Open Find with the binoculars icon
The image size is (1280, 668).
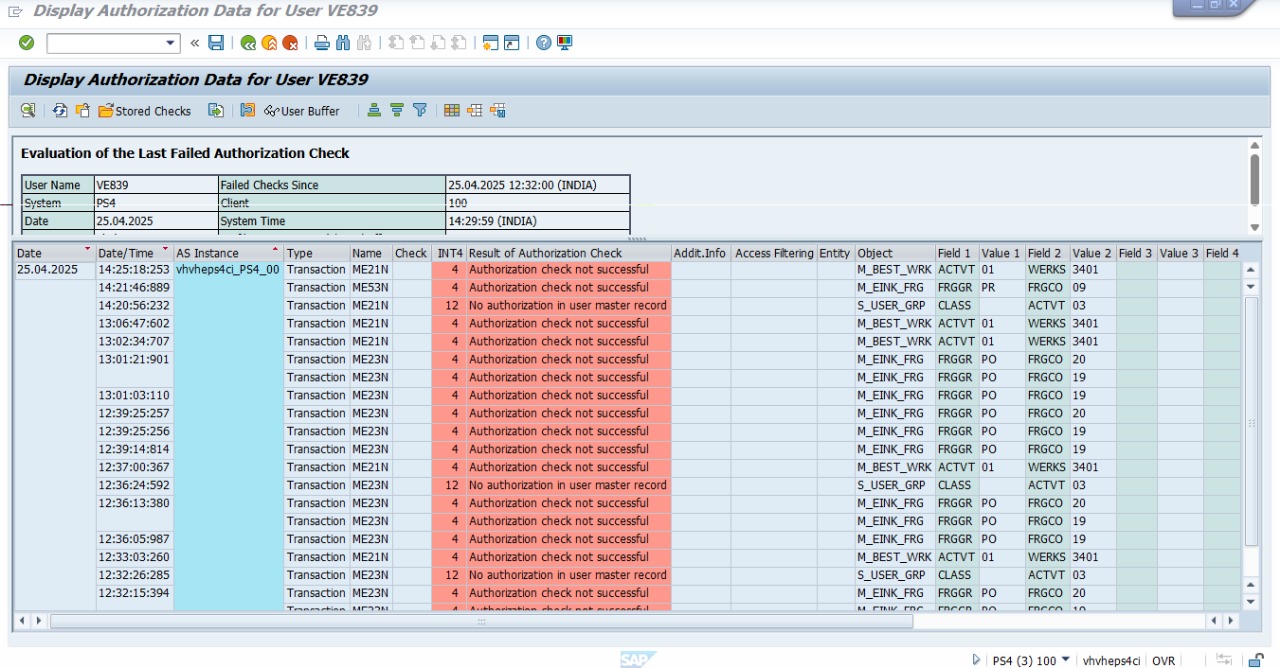[343, 43]
